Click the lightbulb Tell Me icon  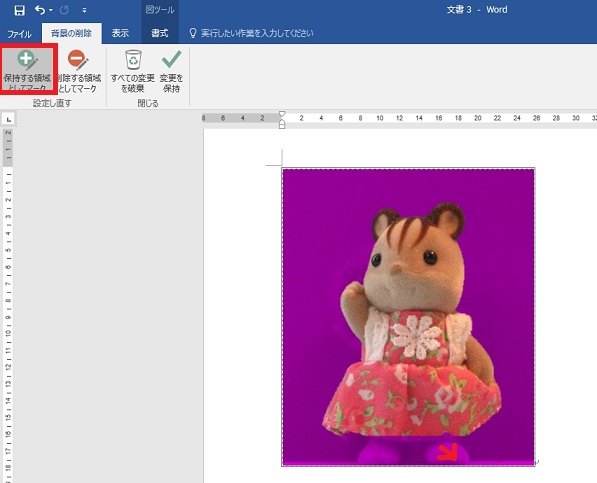[x=193, y=33]
